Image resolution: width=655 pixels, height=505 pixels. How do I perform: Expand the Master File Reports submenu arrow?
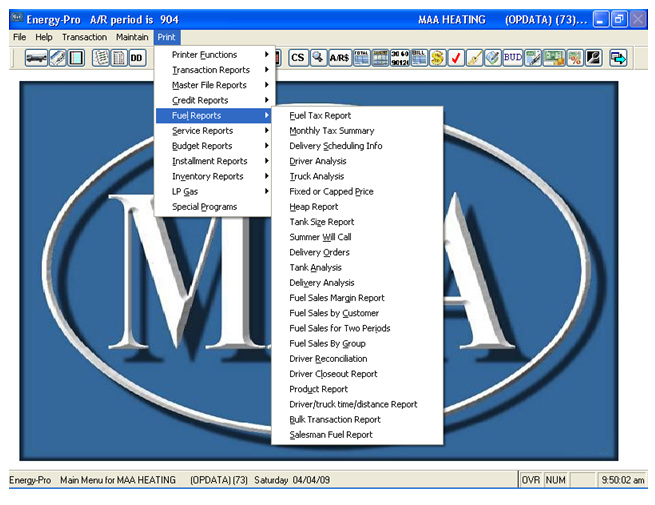click(267, 85)
